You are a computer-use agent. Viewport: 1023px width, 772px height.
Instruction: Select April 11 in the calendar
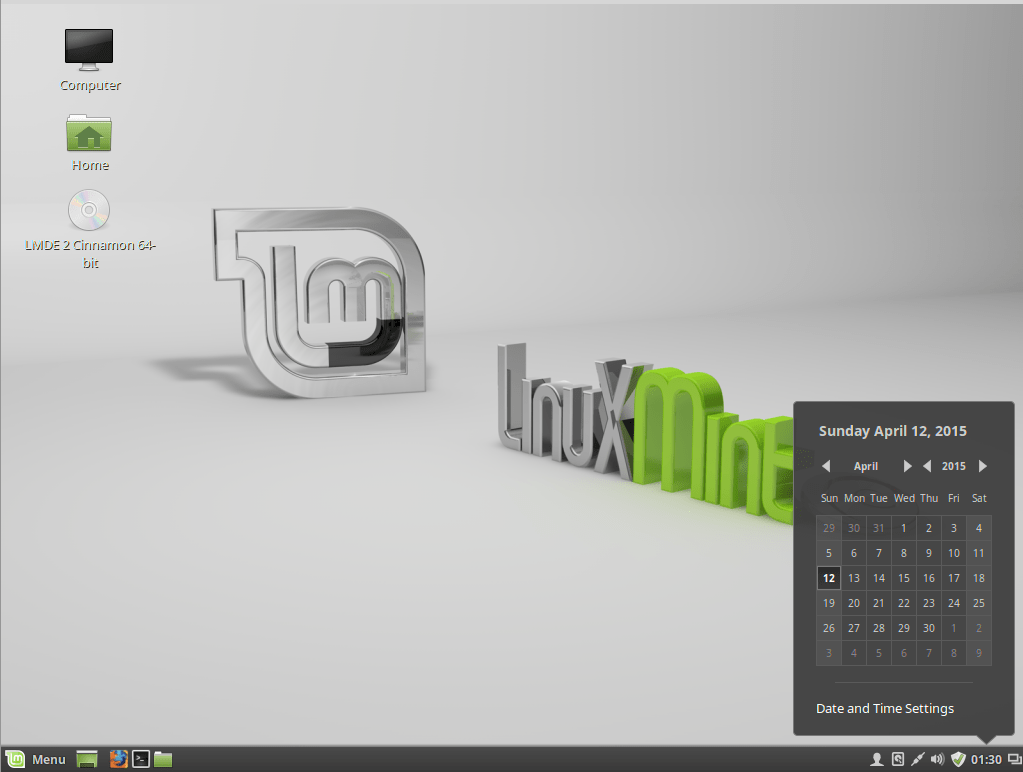979,553
